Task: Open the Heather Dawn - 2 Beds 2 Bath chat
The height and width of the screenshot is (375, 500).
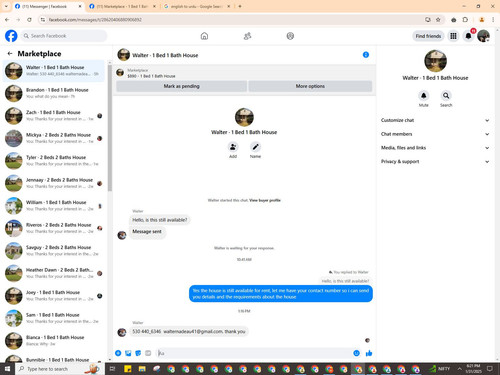Action: click(54, 273)
